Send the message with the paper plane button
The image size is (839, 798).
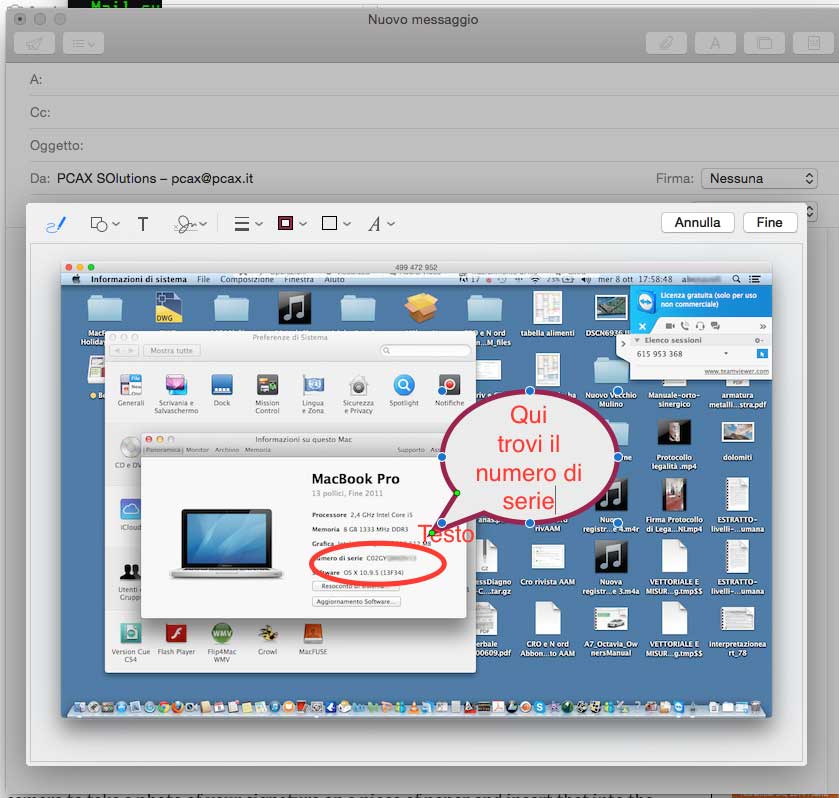point(34,43)
